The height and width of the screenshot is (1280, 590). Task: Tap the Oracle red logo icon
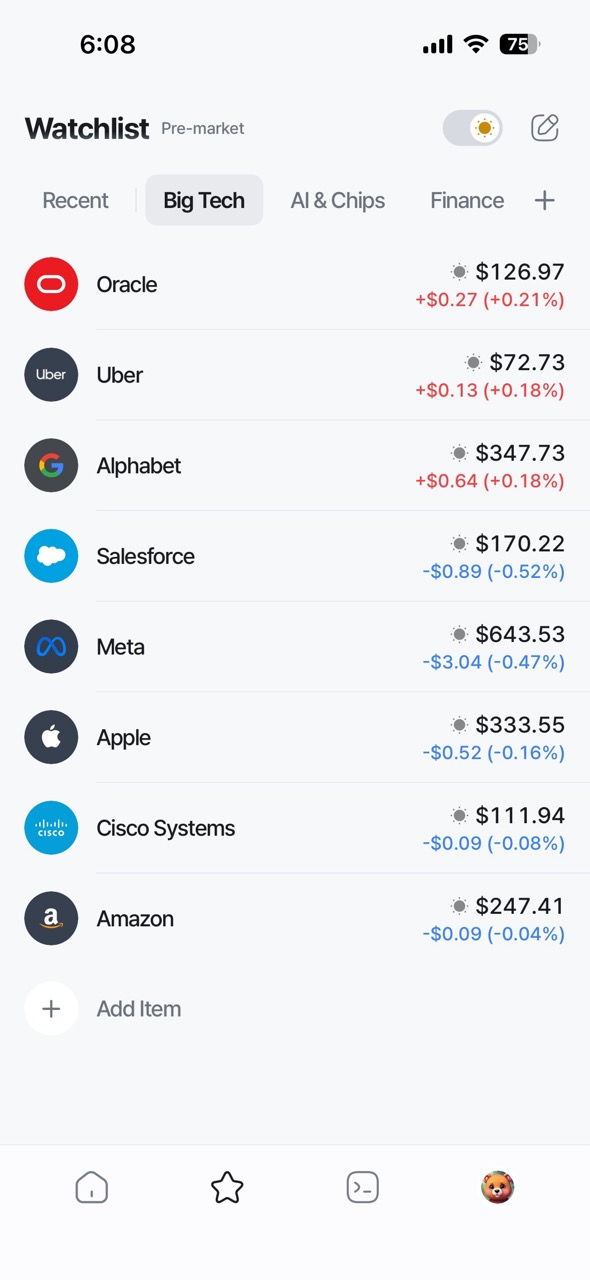tap(51, 284)
